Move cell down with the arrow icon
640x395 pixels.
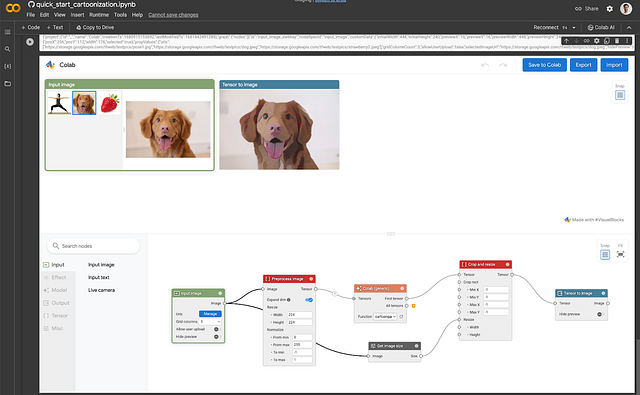click(x=576, y=41)
